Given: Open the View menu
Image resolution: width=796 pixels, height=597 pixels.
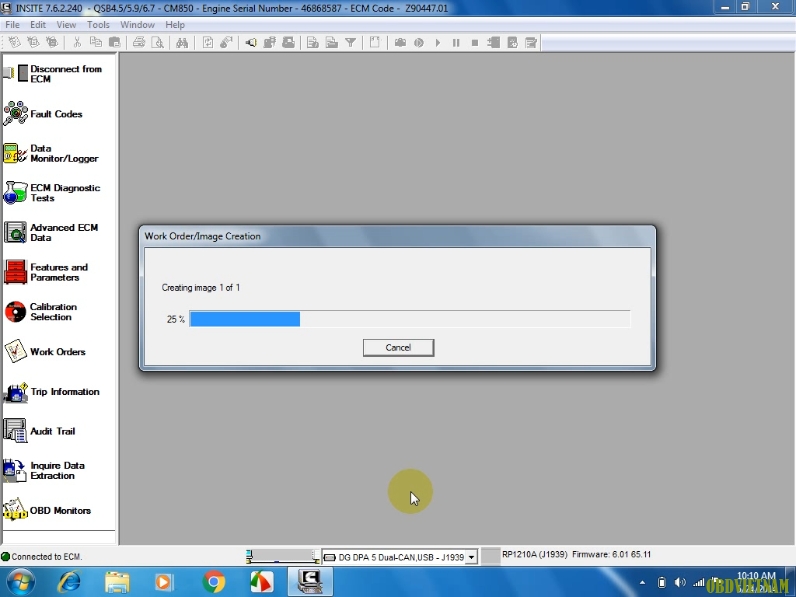Looking at the screenshot, I should coord(66,24).
